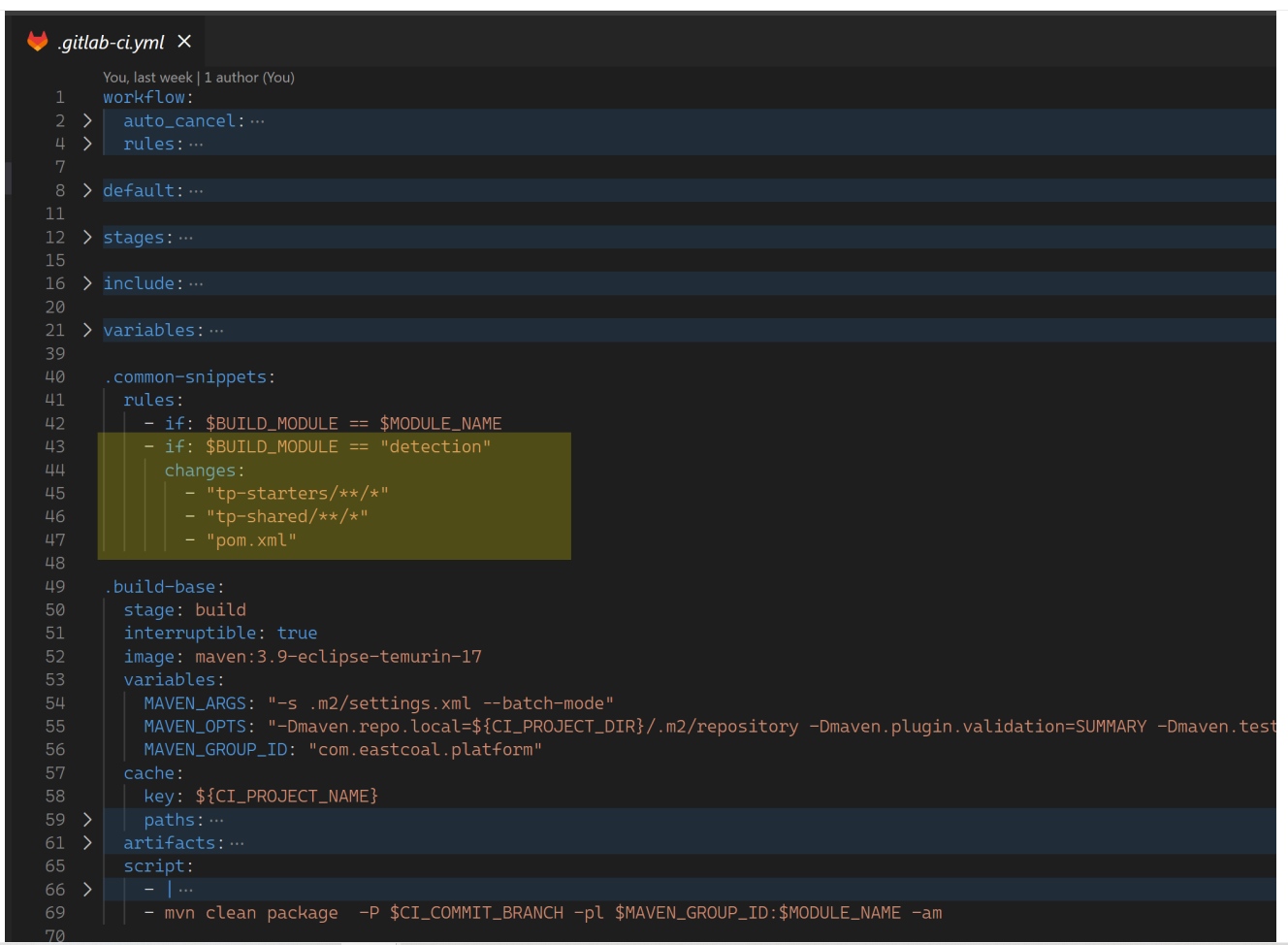The image size is (1288, 945).
Task: Expand the folded auto_cancel block
Action: coord(87,120)
